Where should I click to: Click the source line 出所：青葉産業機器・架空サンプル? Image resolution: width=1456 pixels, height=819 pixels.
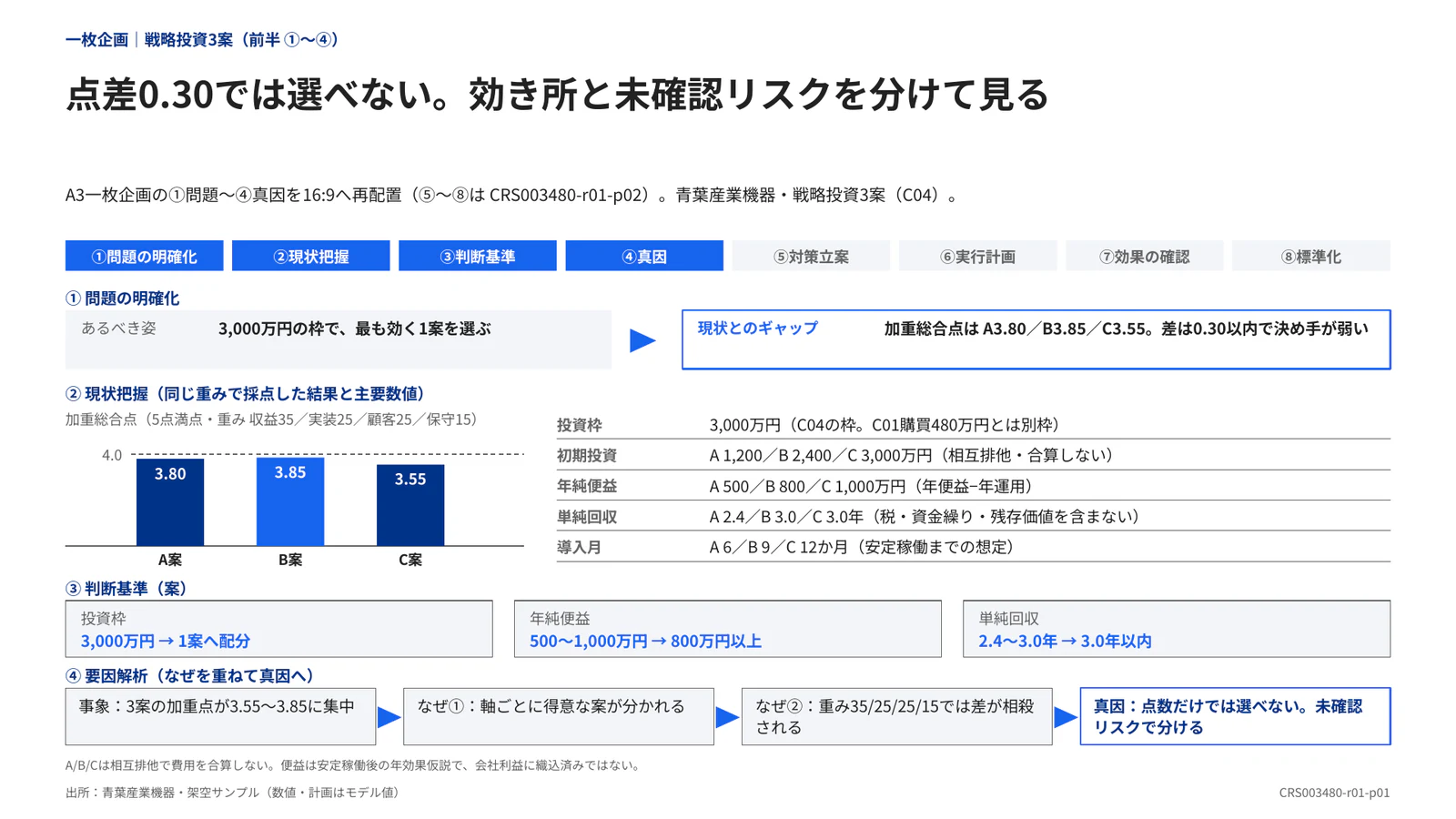[x=235, y=793]
